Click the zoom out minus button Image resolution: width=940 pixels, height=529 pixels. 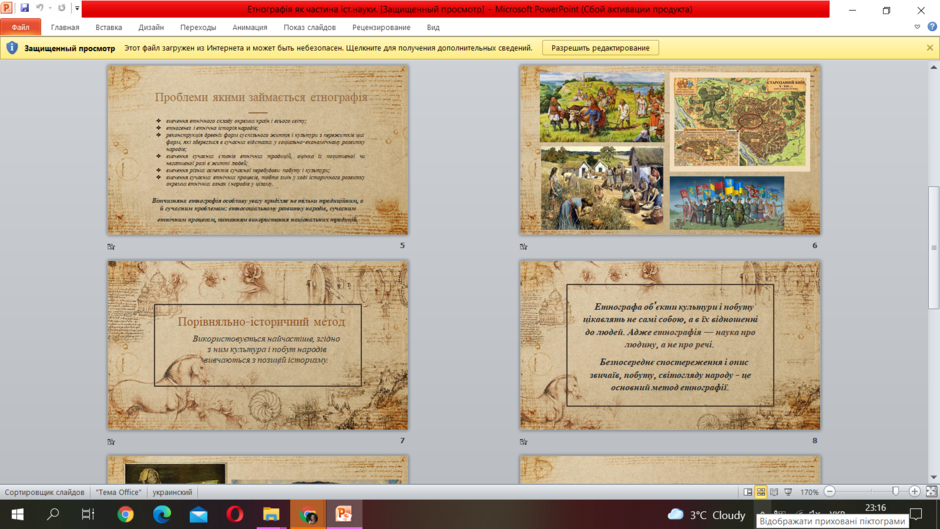(x=830, y=492)
